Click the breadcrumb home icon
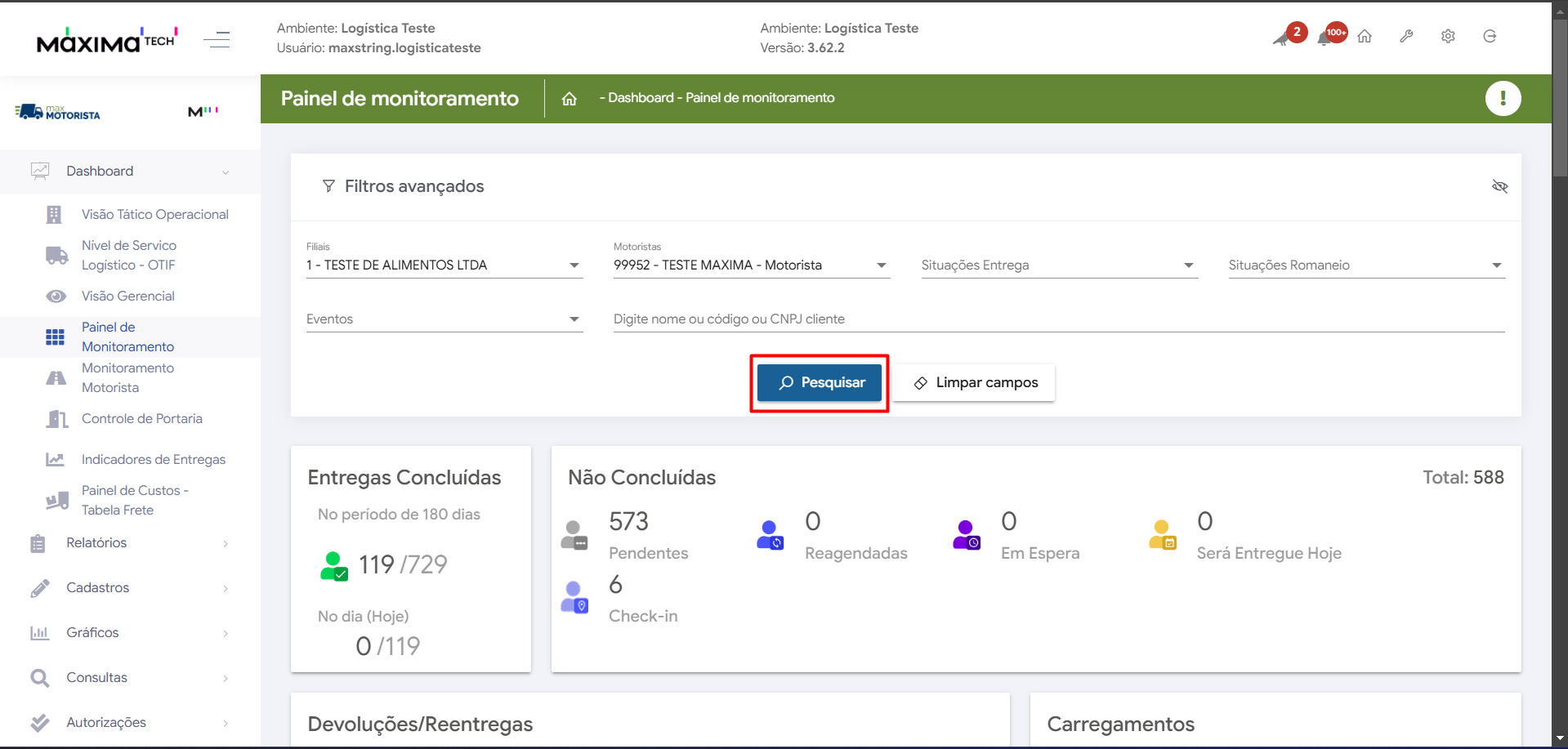The image size is (1568, 749). 570,99
